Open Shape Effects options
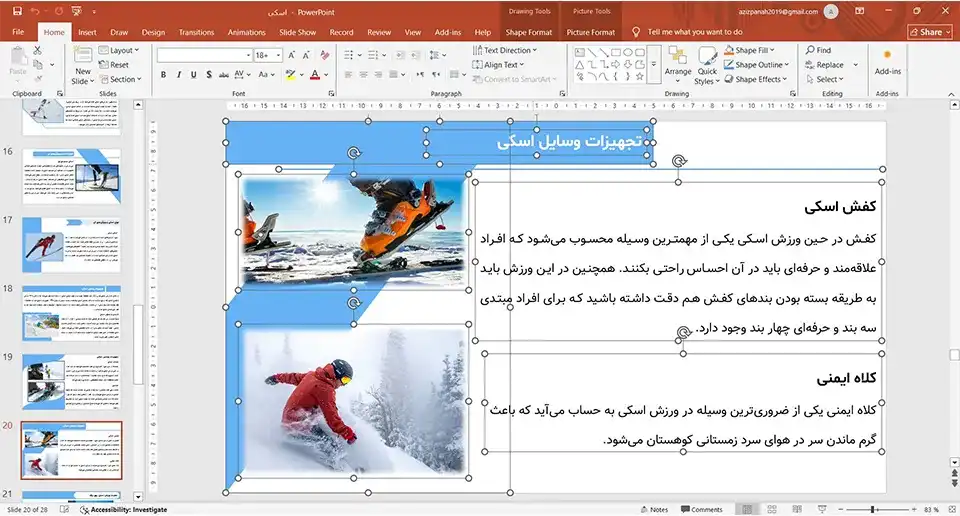Viewport: 960px width, 516px height. point(756,79)
